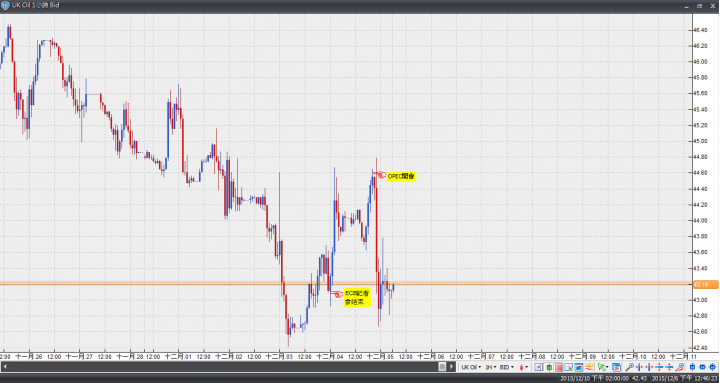This screenshot has width=720, height=383.
Task: Click the green candlestick toolbar icon
Action: point(549,367)
